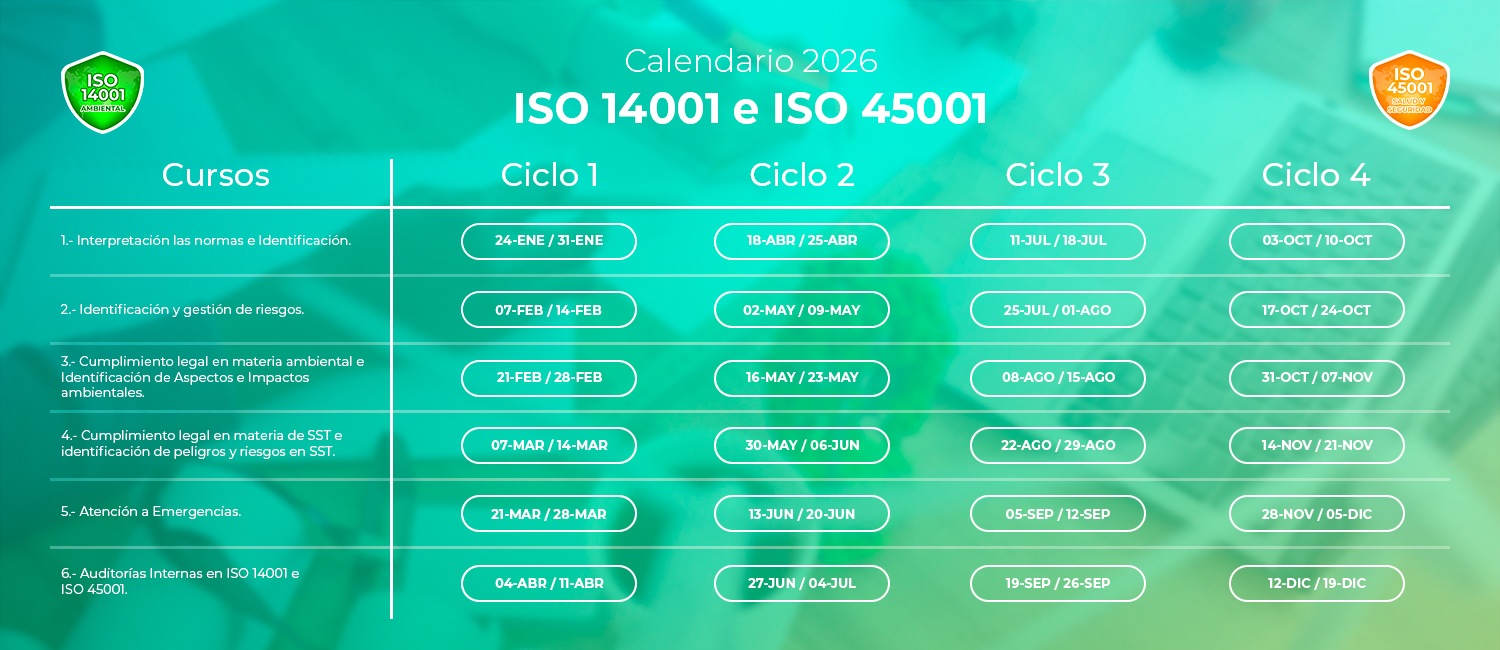Pick the 03-OCT / 10-OCT date button

point(1316,241)
